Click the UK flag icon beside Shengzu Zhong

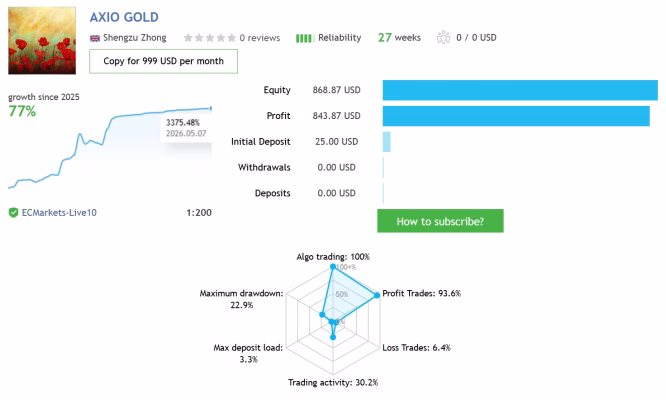tap(95, 38)
